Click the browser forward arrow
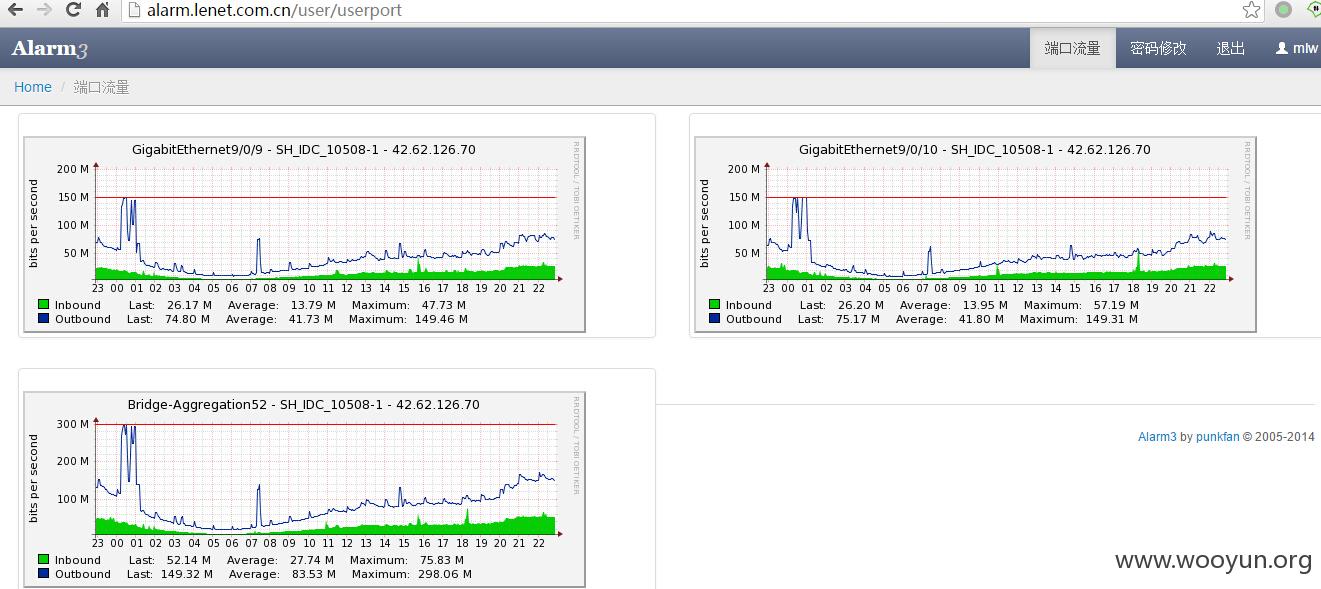The height and width of the screenshot is (589, 1321). (44, 10)
